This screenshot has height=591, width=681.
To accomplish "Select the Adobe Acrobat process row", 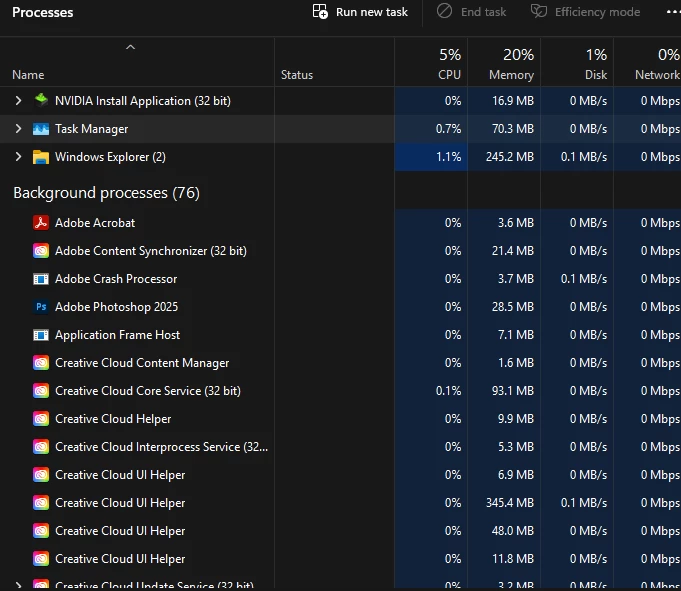I will click(x=340, y=223).
